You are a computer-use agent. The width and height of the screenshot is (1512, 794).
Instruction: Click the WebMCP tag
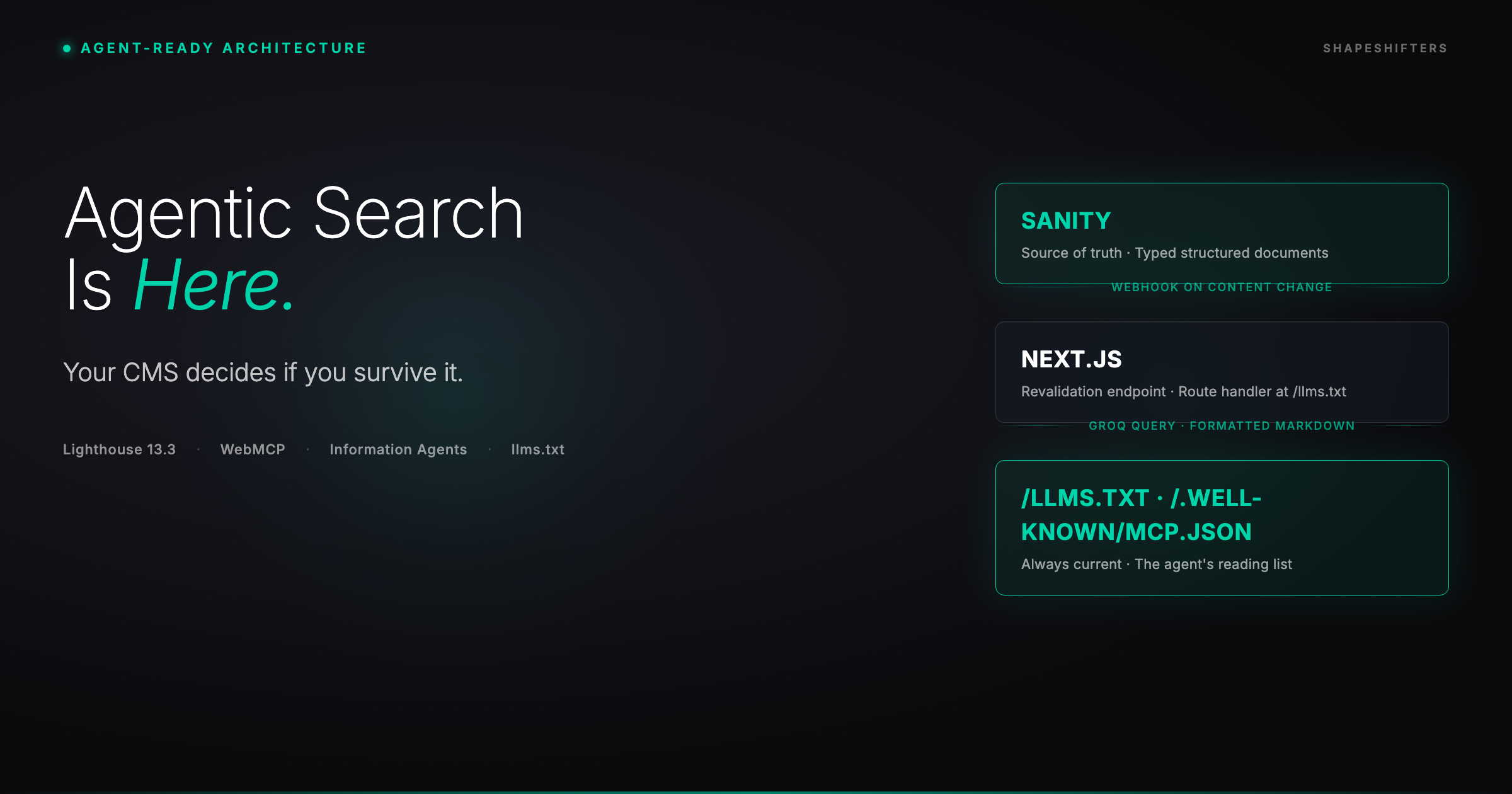pyautogui.click(x=253, y=449)
